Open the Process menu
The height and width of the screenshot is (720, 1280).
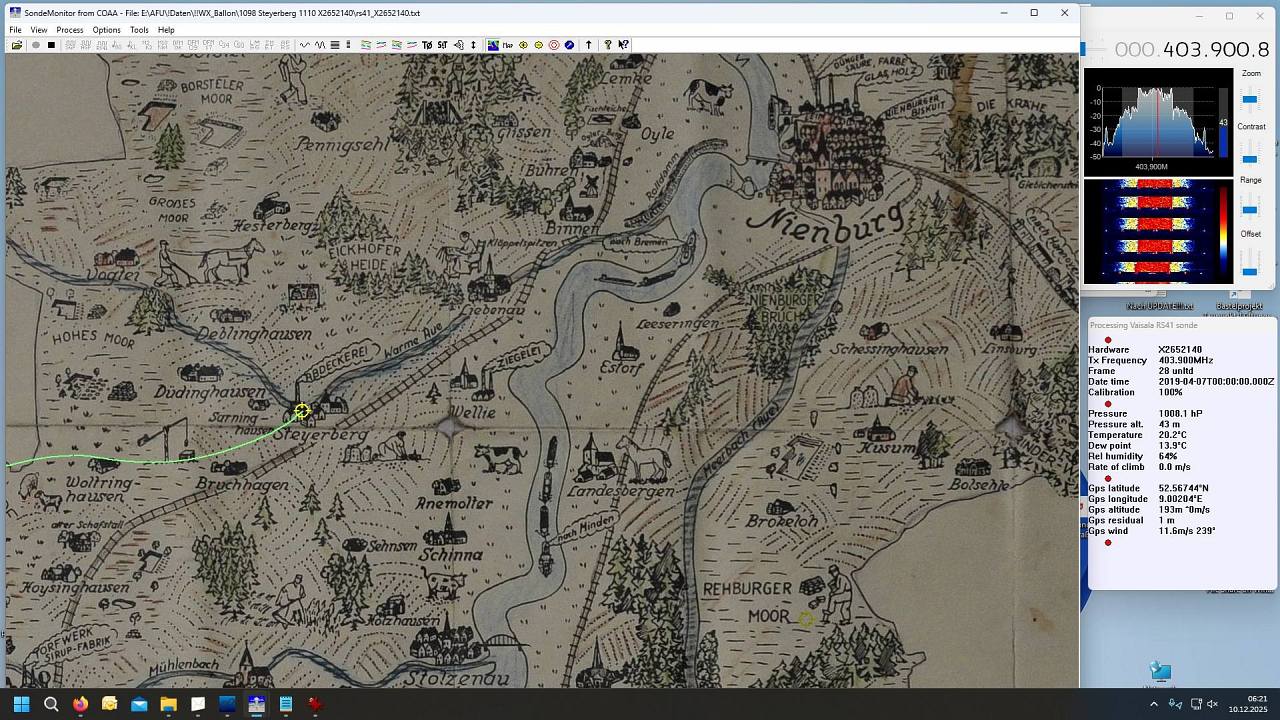70,30
